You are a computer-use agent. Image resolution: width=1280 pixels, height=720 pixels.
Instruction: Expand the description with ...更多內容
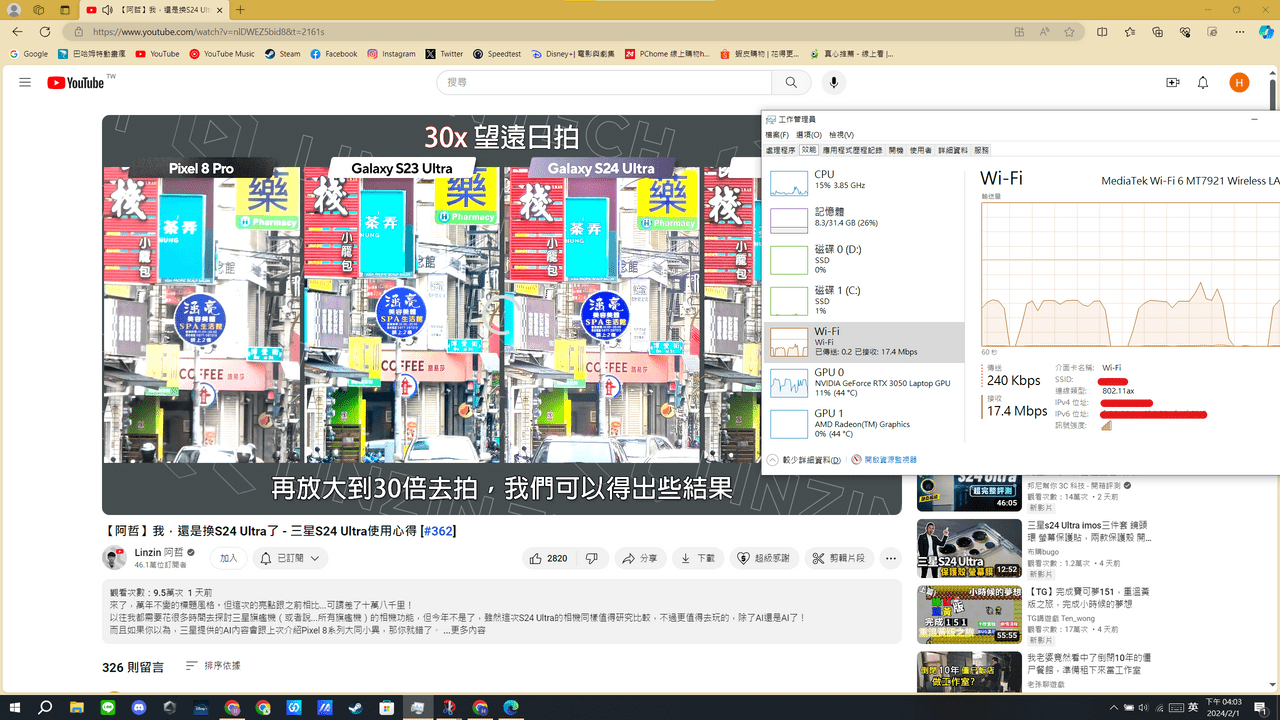click(x=465, y=630)
